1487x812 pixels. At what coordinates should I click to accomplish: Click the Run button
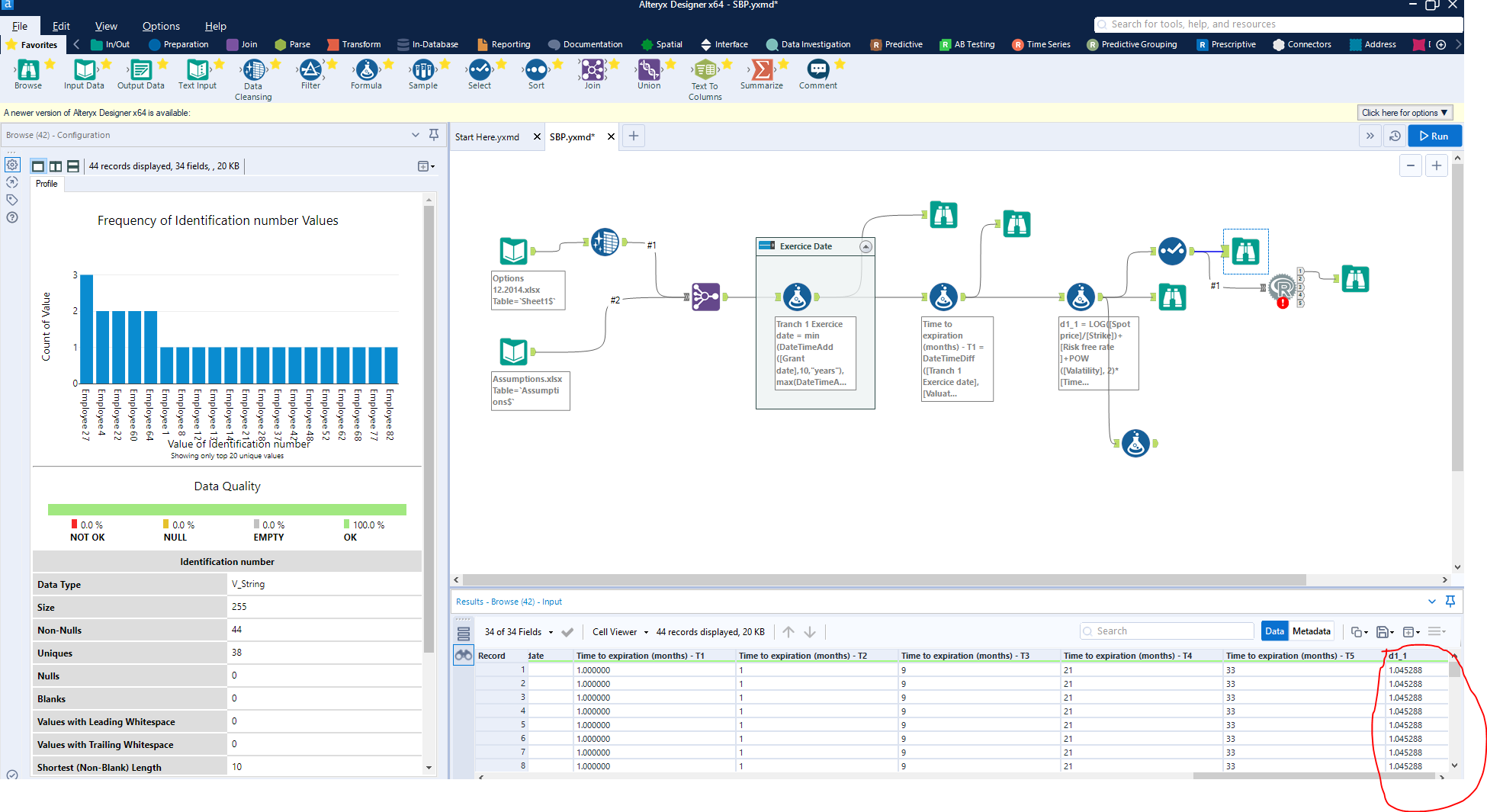tap(1434, 136)
